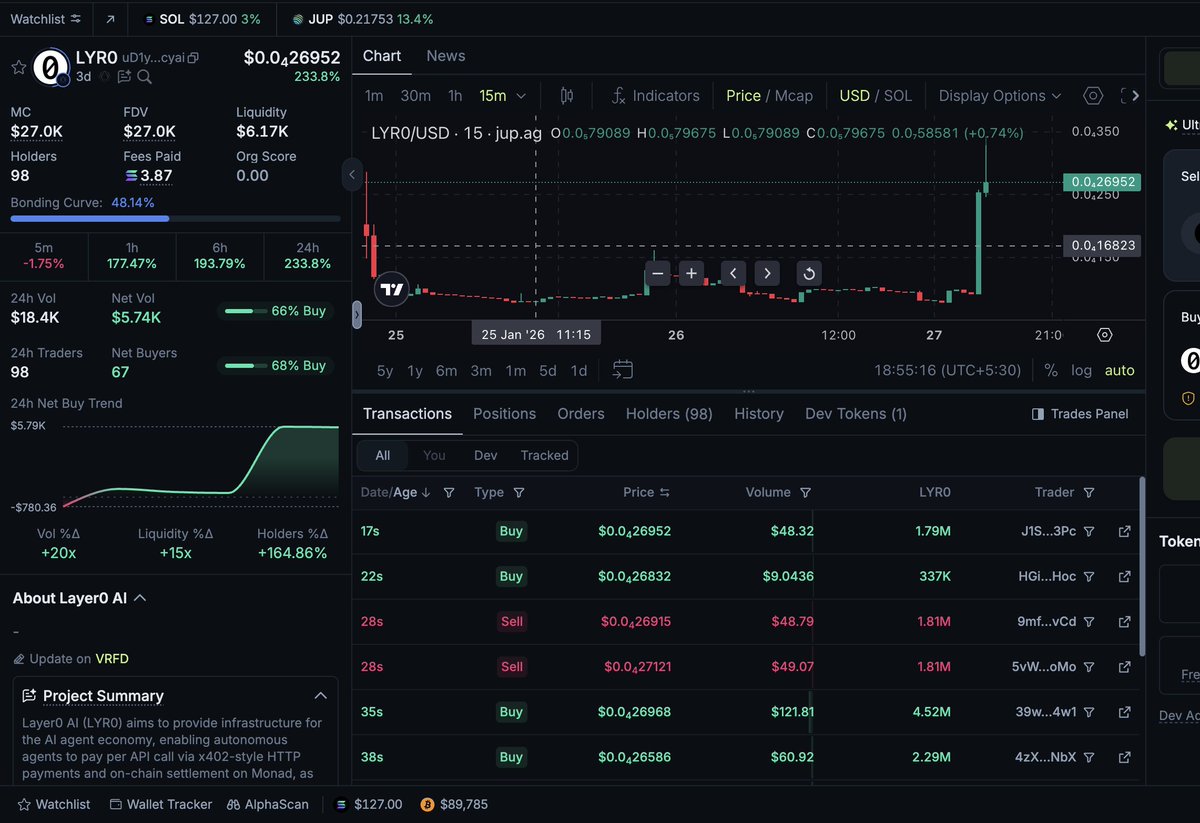Select the 30m chart interval

415,96
